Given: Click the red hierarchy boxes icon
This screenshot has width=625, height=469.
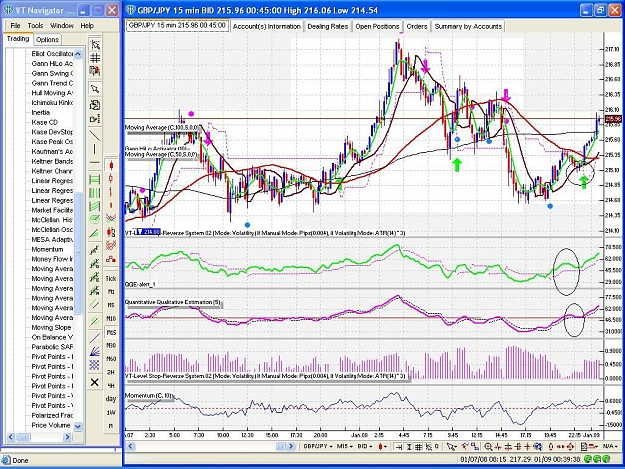Looking at the screenshot, I should (x=111, y=259).
